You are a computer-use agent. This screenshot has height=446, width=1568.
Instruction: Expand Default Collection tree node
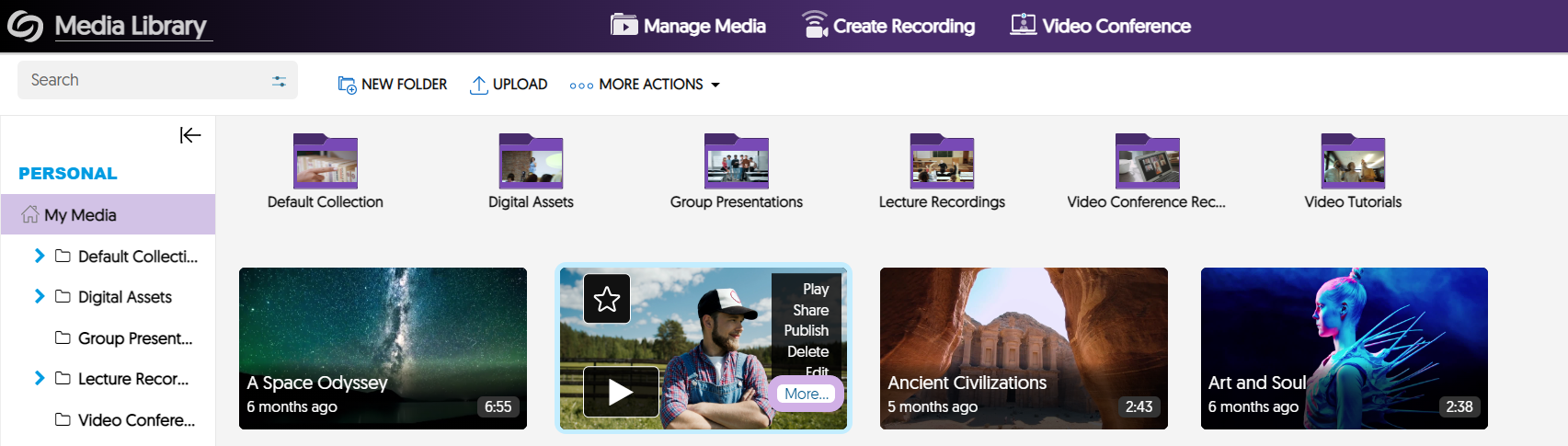40,256
